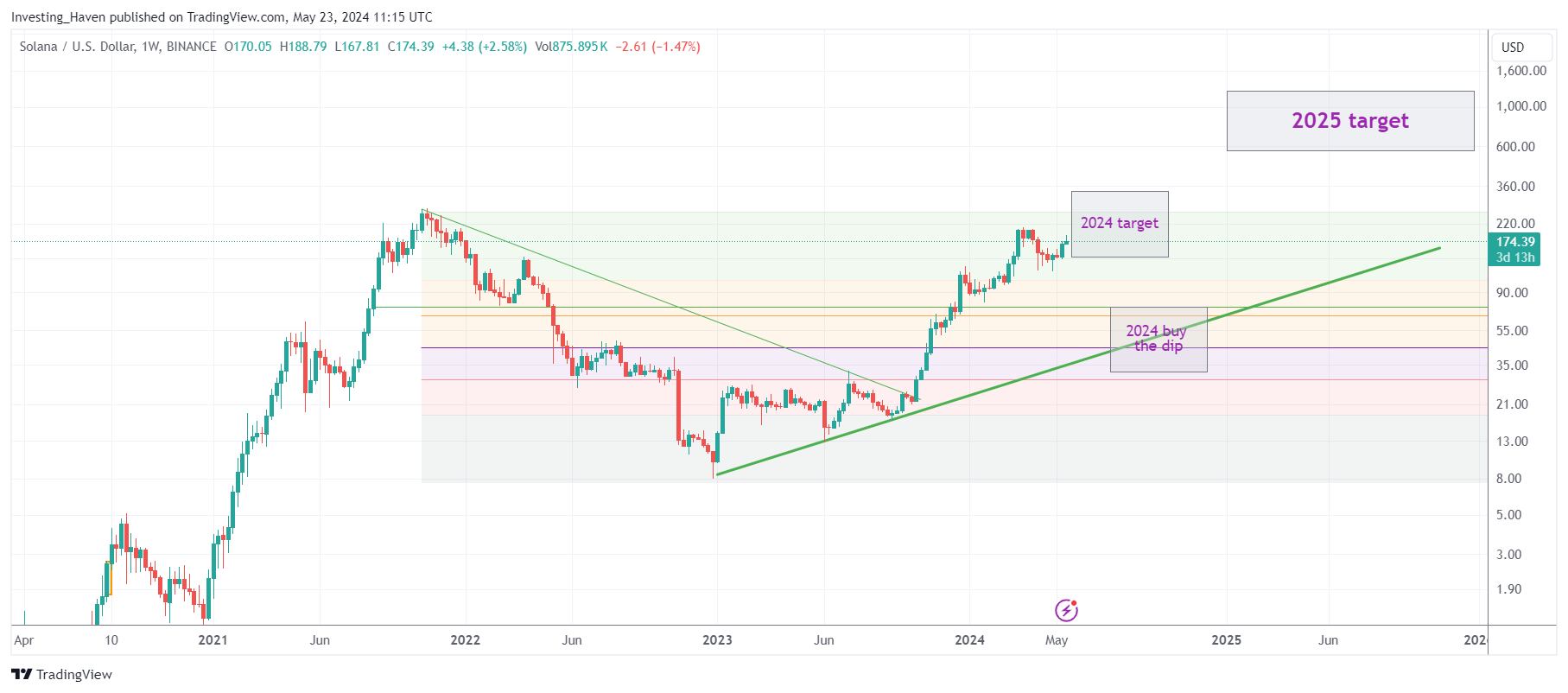This screenshot has width=1568, height=693.
Task: Click the volume reading Vol875.895K
Action: tap(571, 47)
